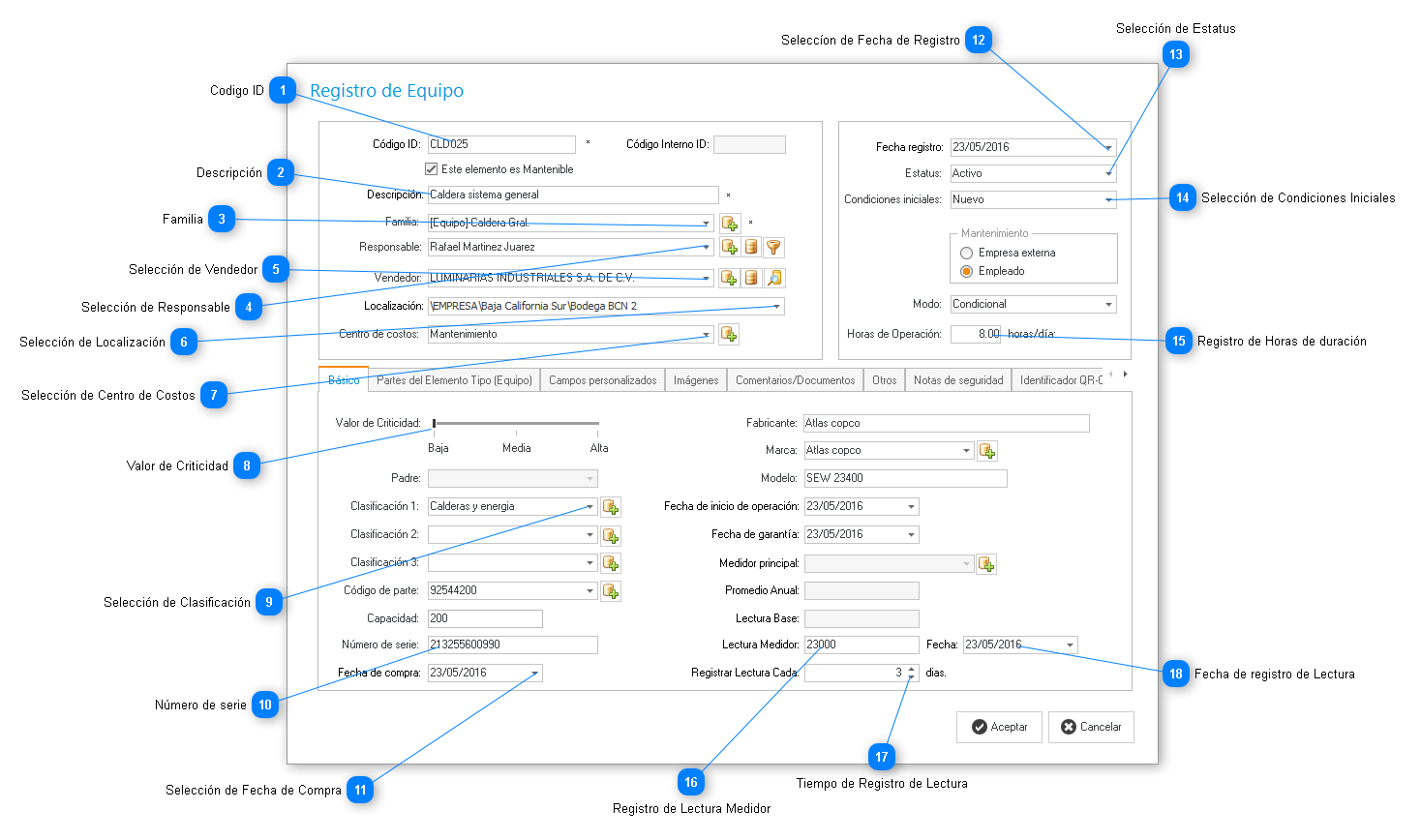Viewport: 1421px width, 840px height.
Task: Click the filter funnel icon beside Responsable
Action: point(773,248)
